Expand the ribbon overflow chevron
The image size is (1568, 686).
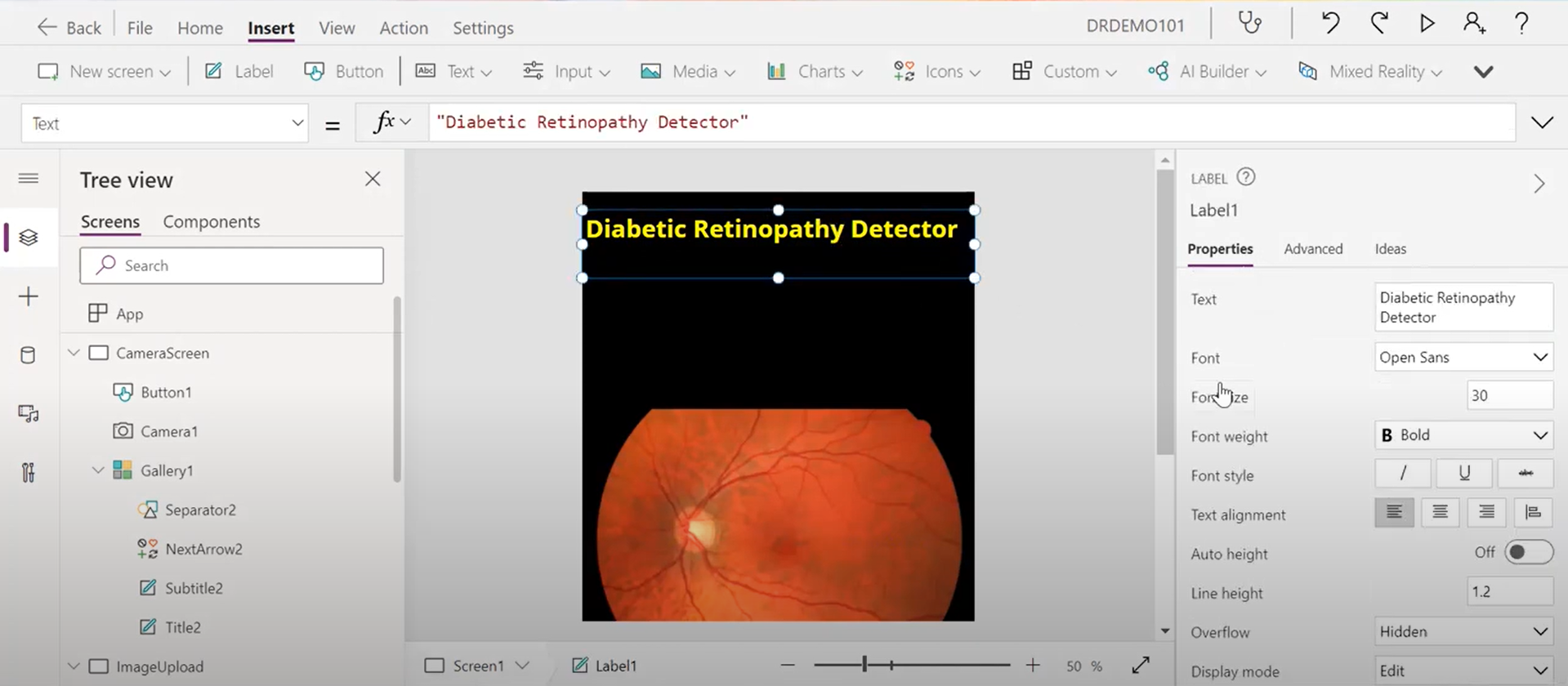point(1484,72)
